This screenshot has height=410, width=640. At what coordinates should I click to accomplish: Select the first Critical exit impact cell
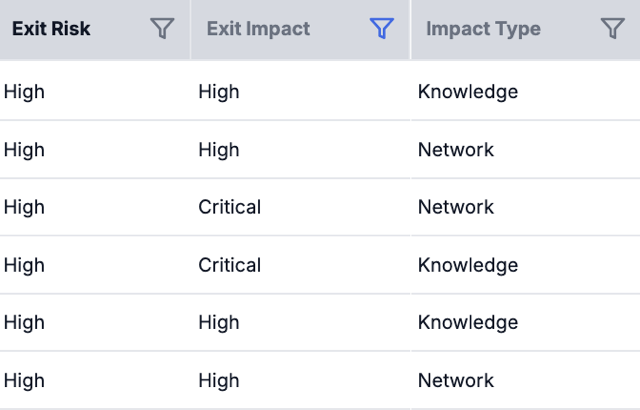click(230, 207)
